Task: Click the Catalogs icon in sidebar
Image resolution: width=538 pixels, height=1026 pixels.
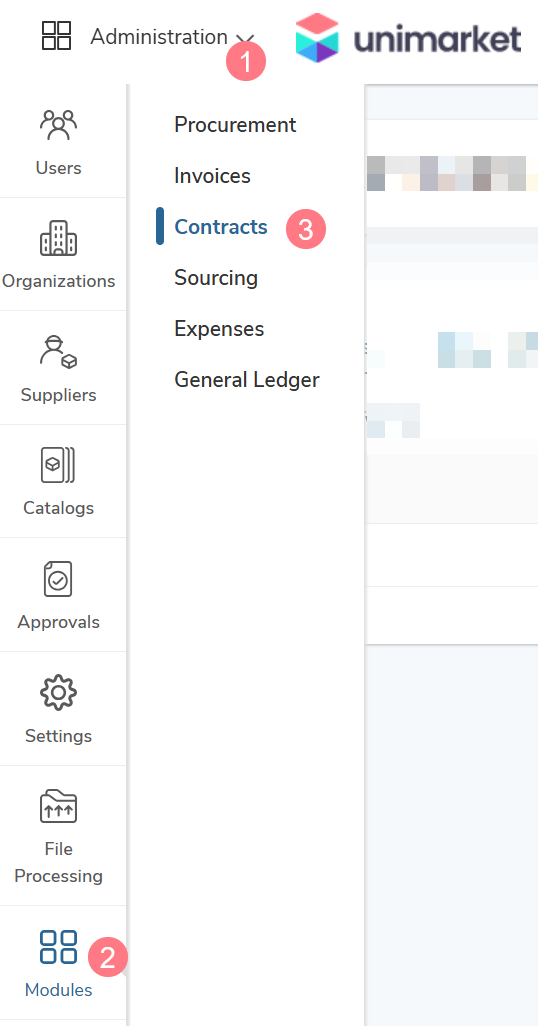Action: point(58,465)
